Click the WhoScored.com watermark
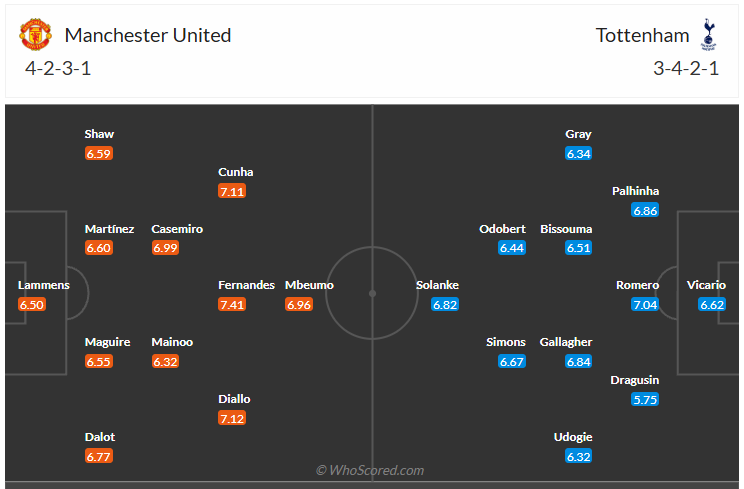Viewport: 744px width, 489px height. click(370, 470)
